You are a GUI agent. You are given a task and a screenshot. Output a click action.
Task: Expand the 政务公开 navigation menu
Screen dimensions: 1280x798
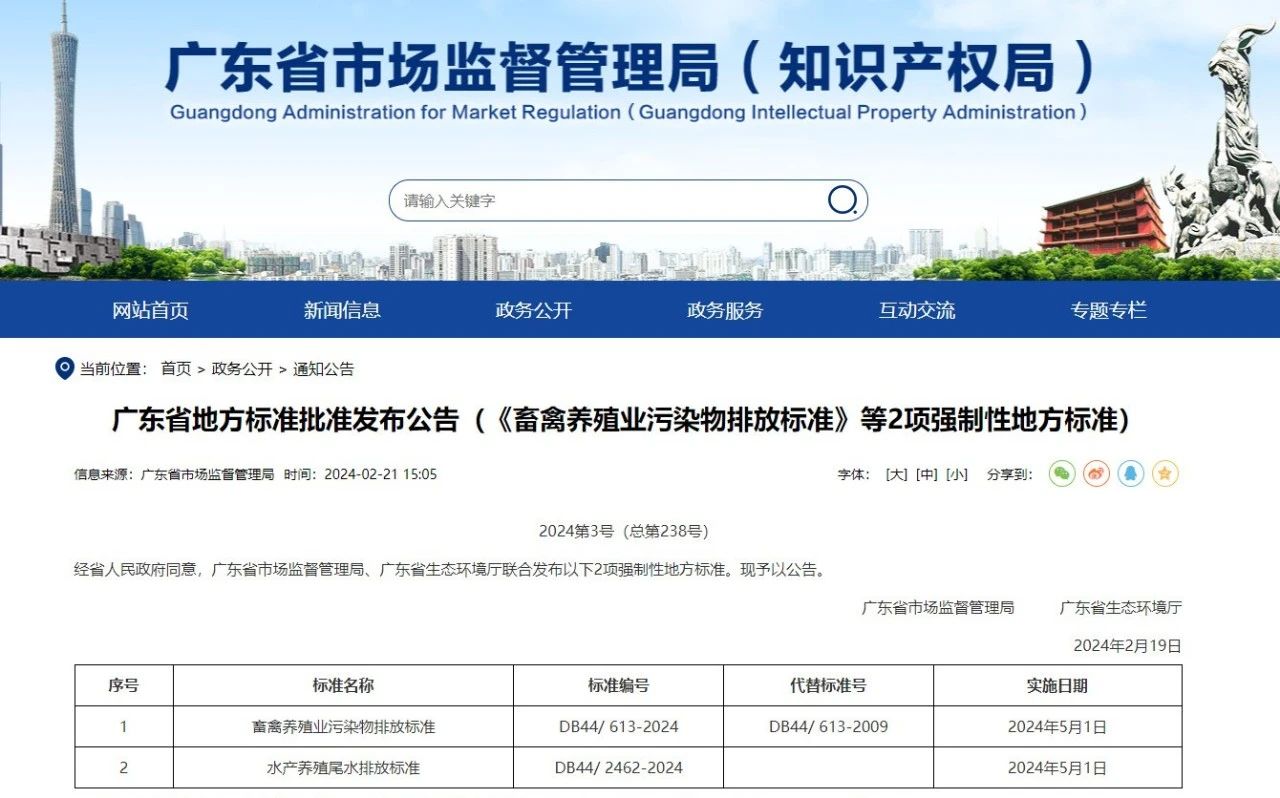533,311
